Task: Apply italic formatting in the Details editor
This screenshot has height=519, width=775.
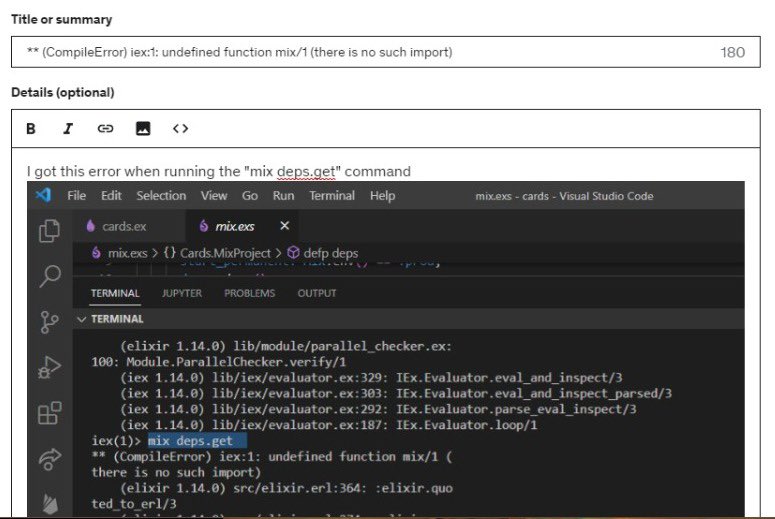Action: pyautogui.click(x=68, y=129)
